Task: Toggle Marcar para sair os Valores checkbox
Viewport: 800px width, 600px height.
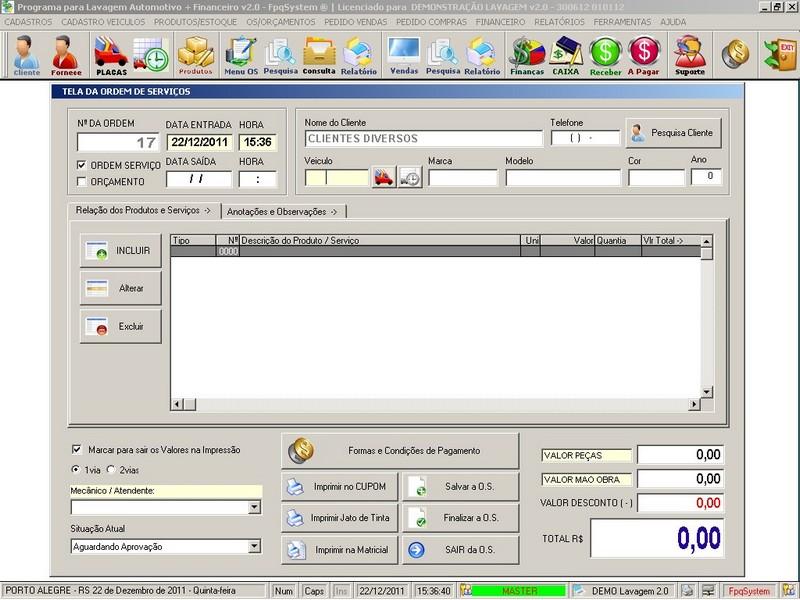Action: point(77,449)
